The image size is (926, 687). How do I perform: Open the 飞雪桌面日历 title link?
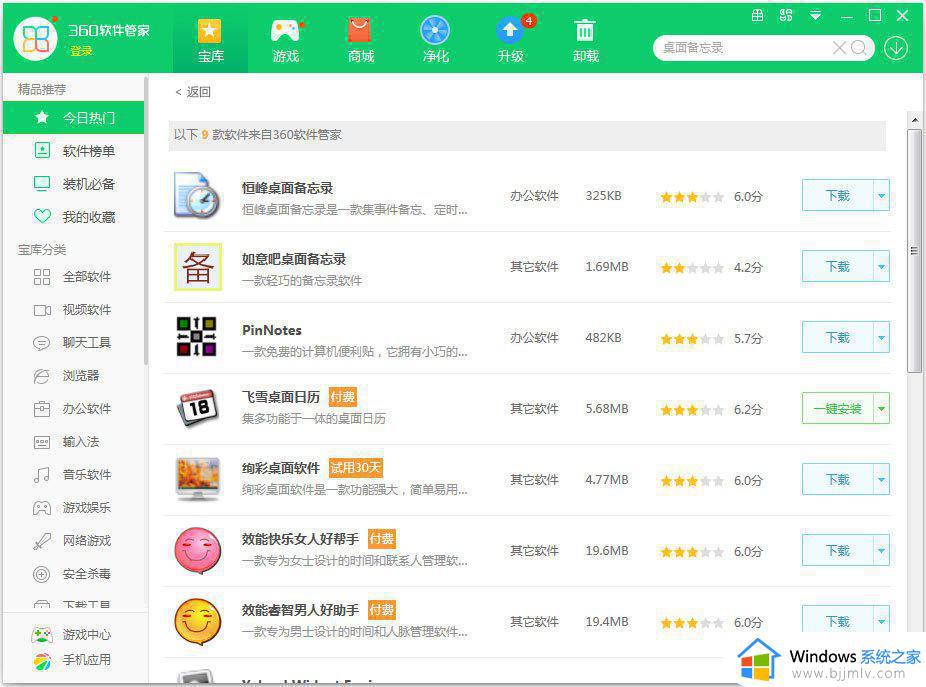281,396
